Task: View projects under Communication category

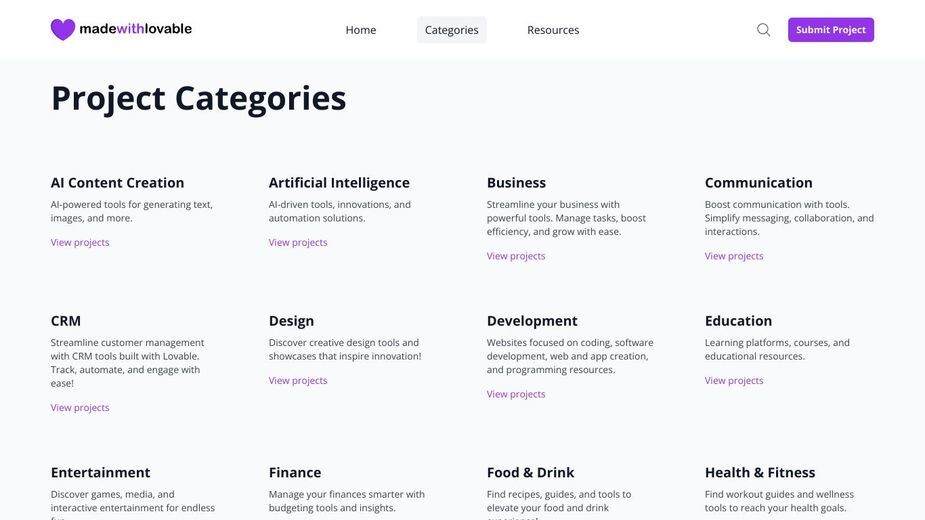Action: [734, 256]
